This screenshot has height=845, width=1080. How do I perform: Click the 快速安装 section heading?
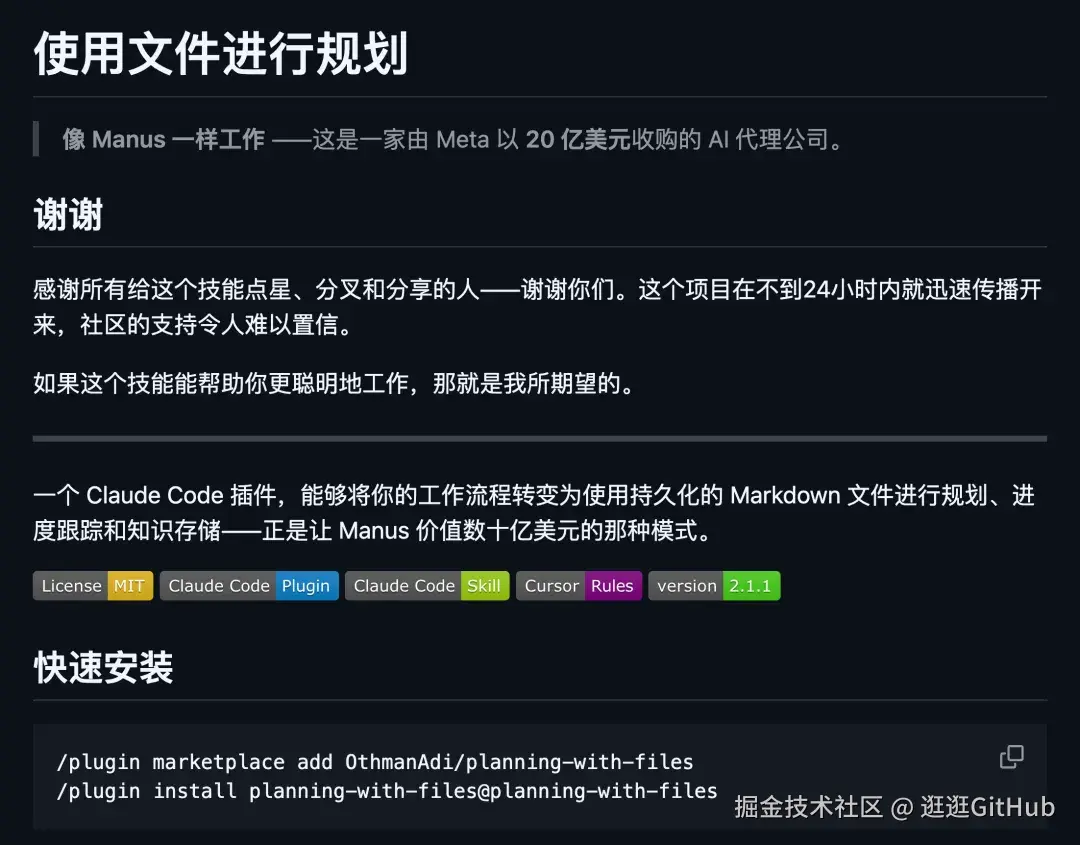pos(105,668)
